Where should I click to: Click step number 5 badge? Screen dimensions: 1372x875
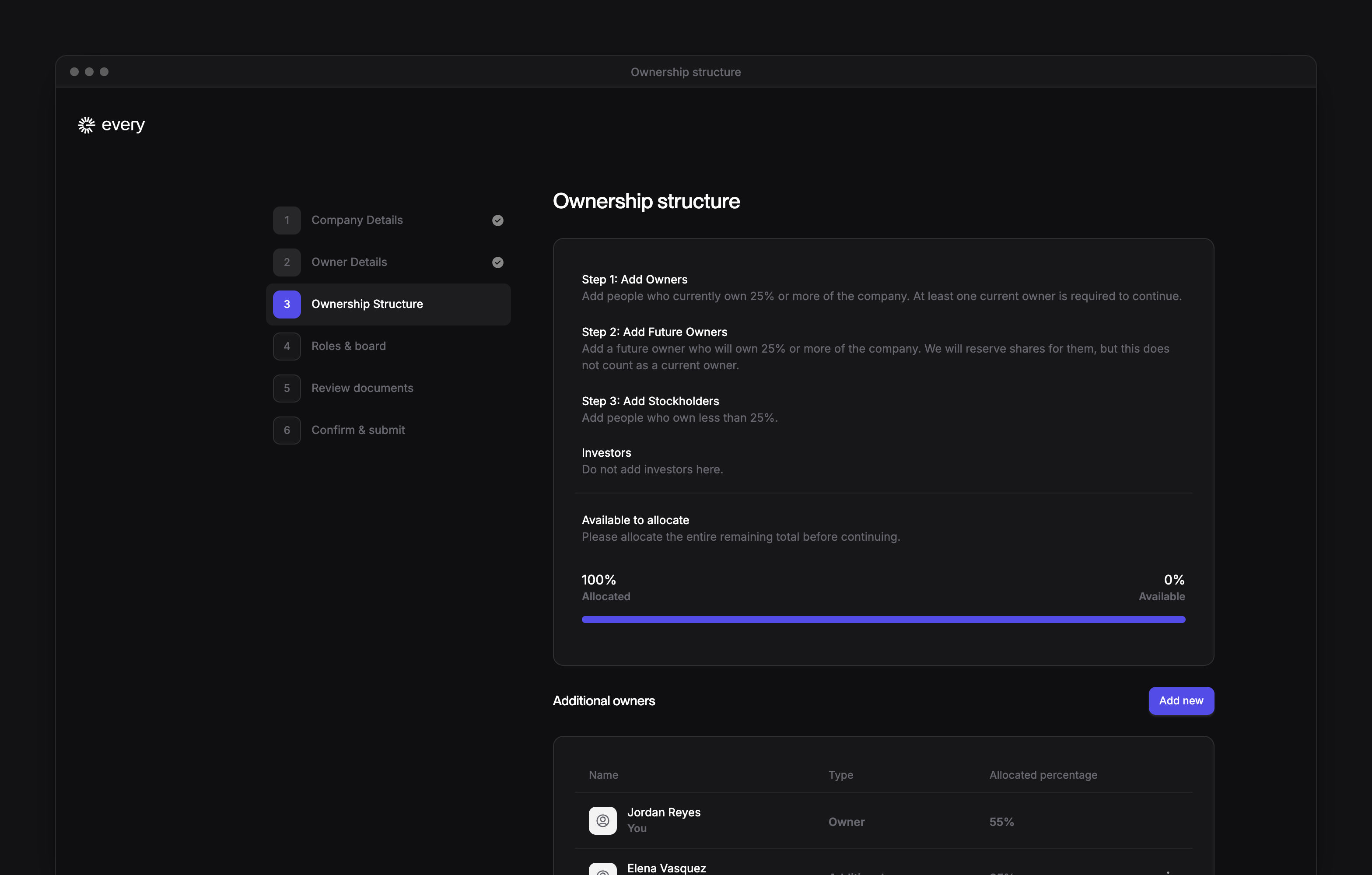click(287, 388)
